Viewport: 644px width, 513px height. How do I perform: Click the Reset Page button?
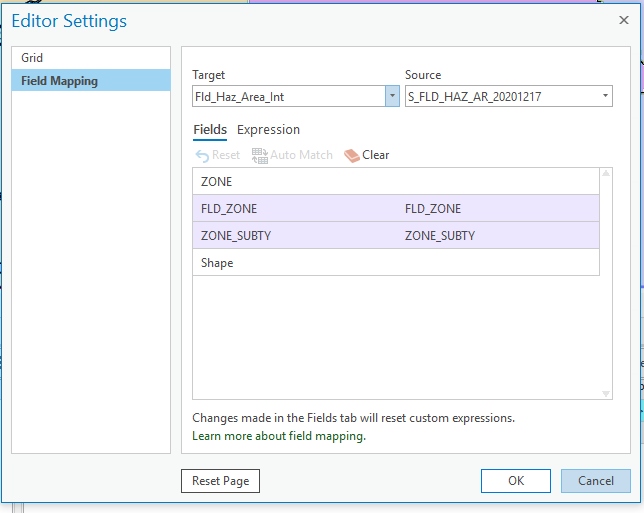[220, 481]
